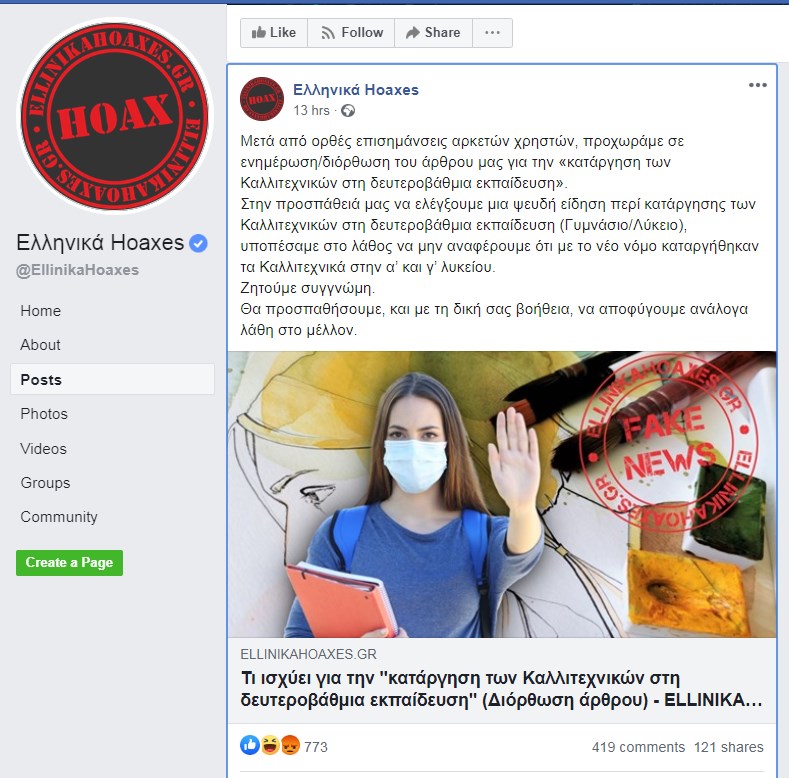Click the green Create a Page button
This screenshot has height=778, width=789.
click(69, 563)
